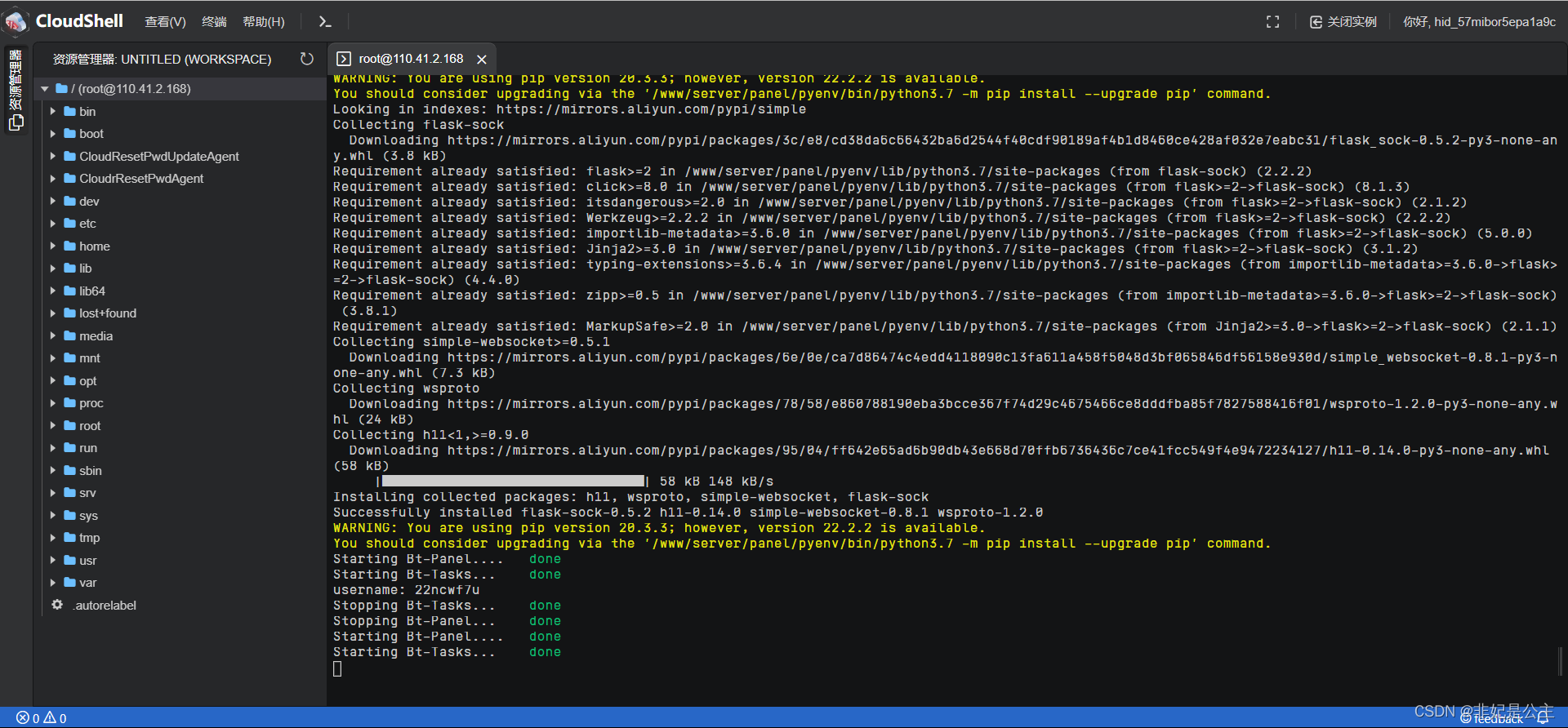The height and width of the screenshot is (728, 1568).
Task: Click the CloudShell logo icon
Action: tap(16, 21)
